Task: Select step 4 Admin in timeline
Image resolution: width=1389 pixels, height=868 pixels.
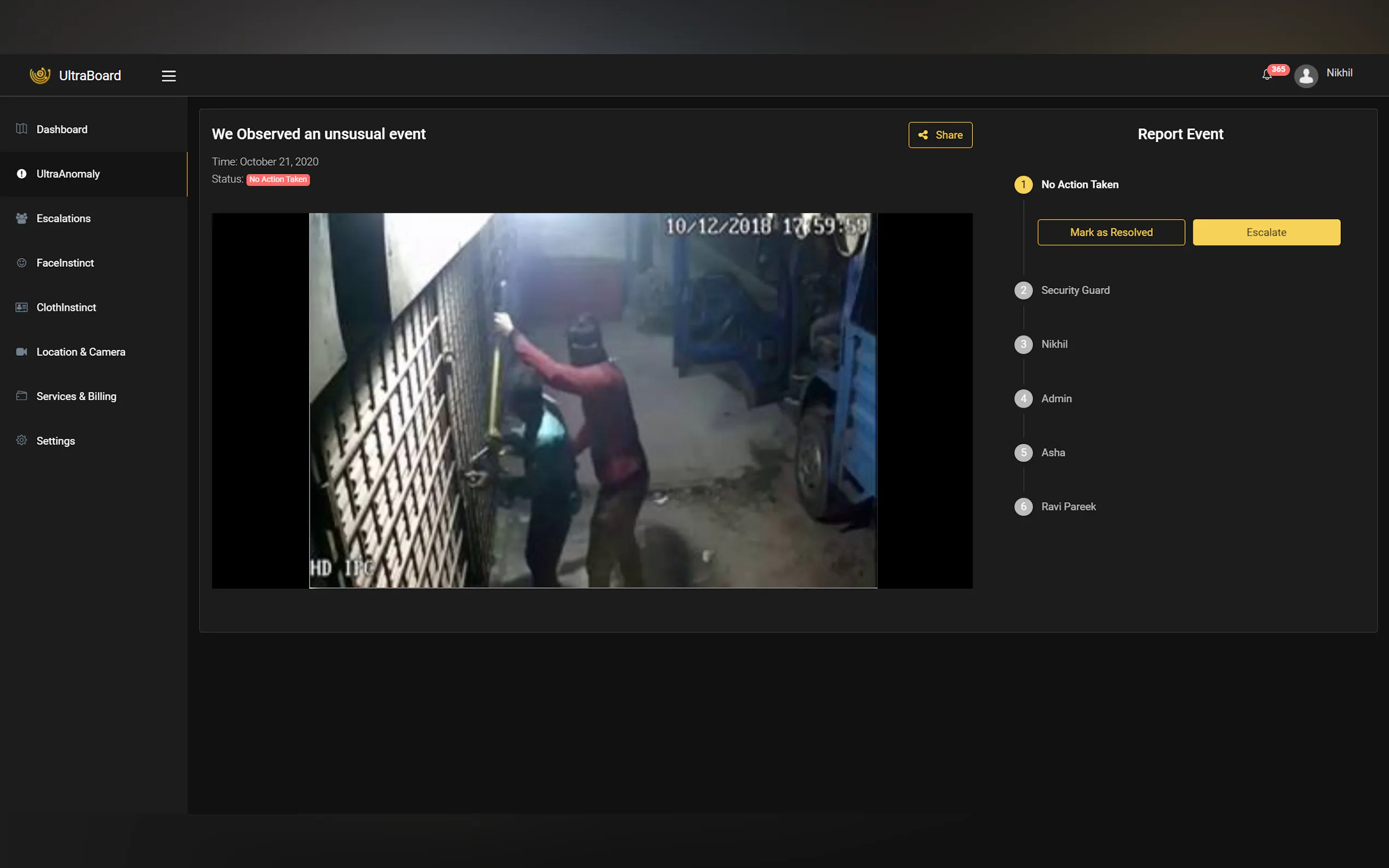Action: (1056, 398)
